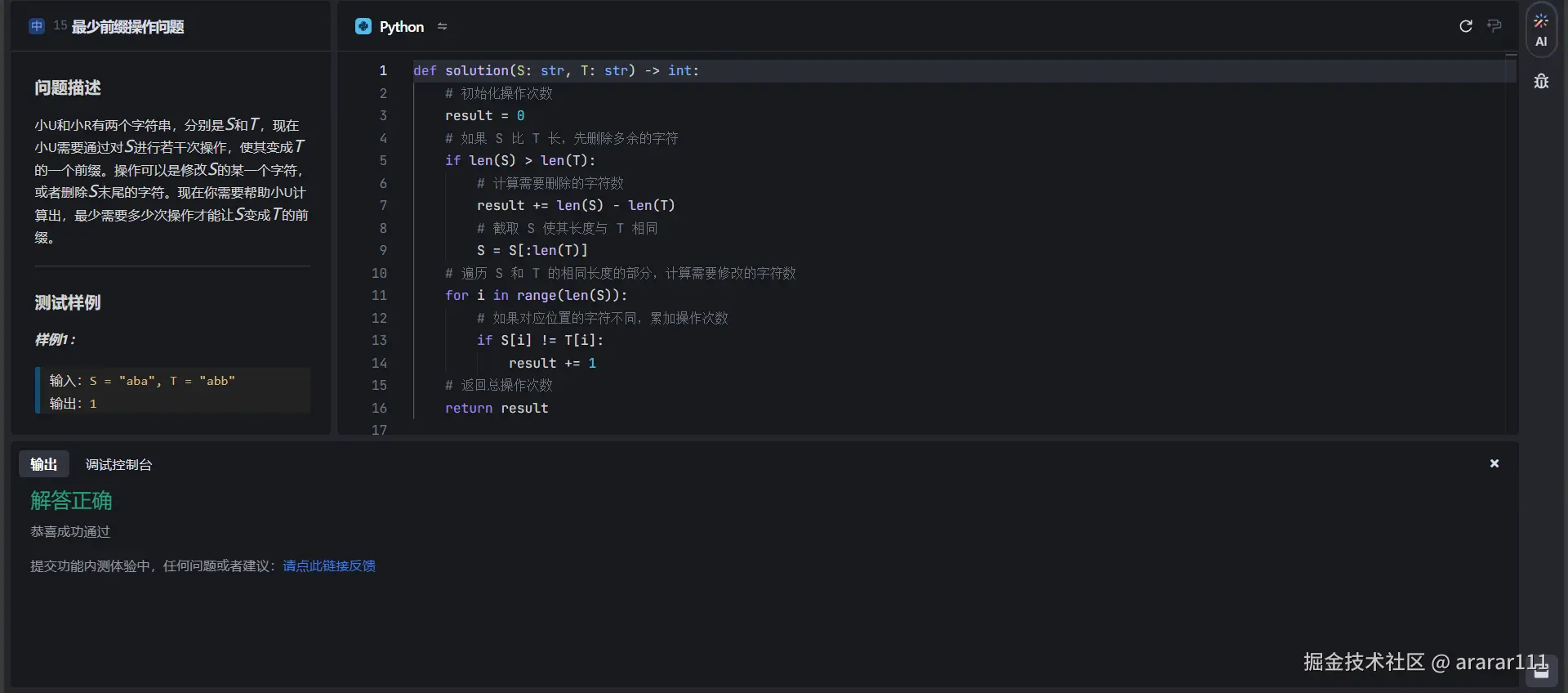Click the difficulty badge icon before 15

click(37, 26)
